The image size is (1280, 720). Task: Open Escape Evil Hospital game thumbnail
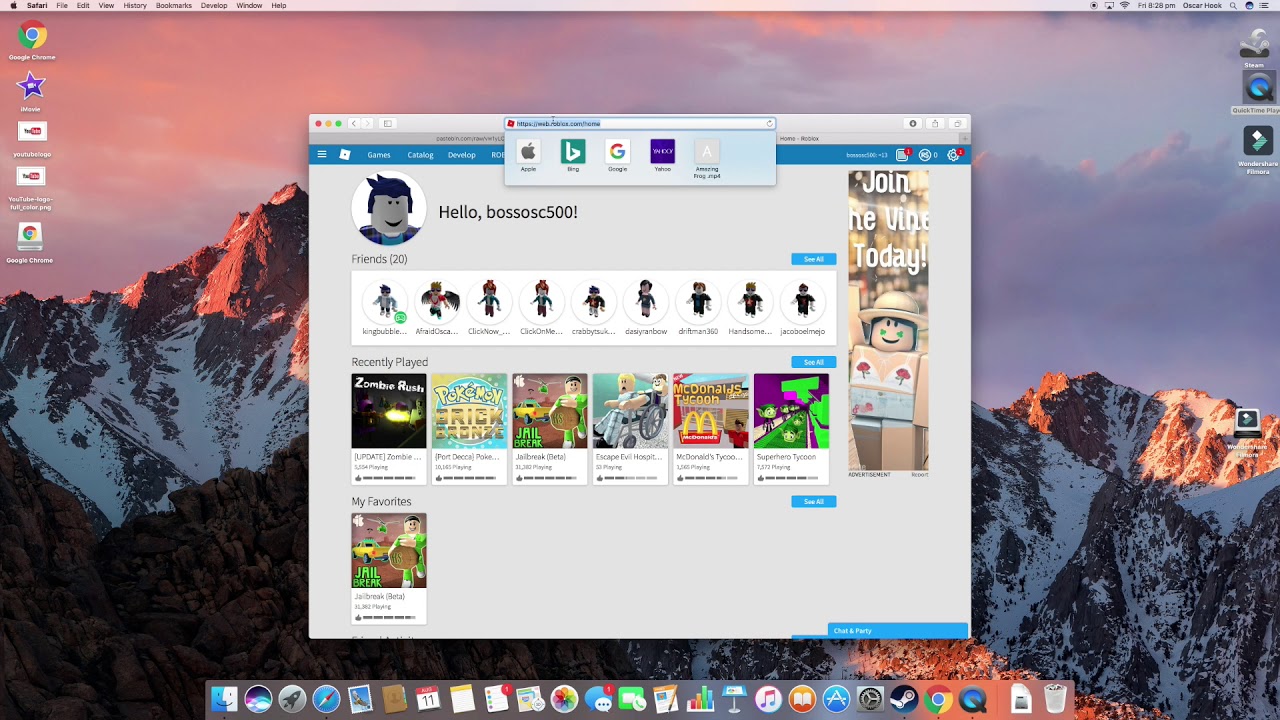[x=630, y=411]
